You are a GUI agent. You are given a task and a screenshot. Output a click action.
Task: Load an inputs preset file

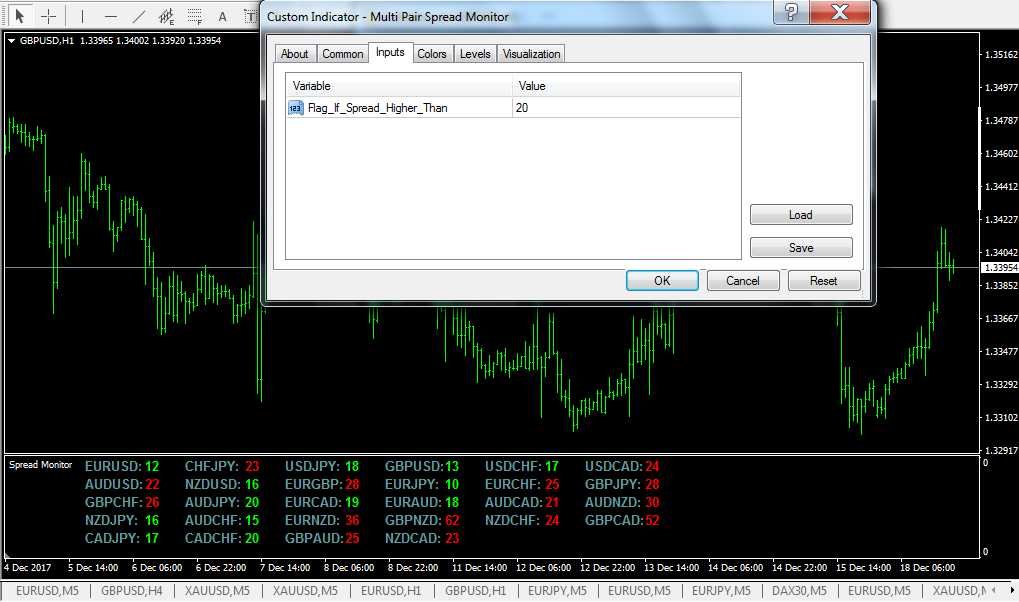pos(801,215)
